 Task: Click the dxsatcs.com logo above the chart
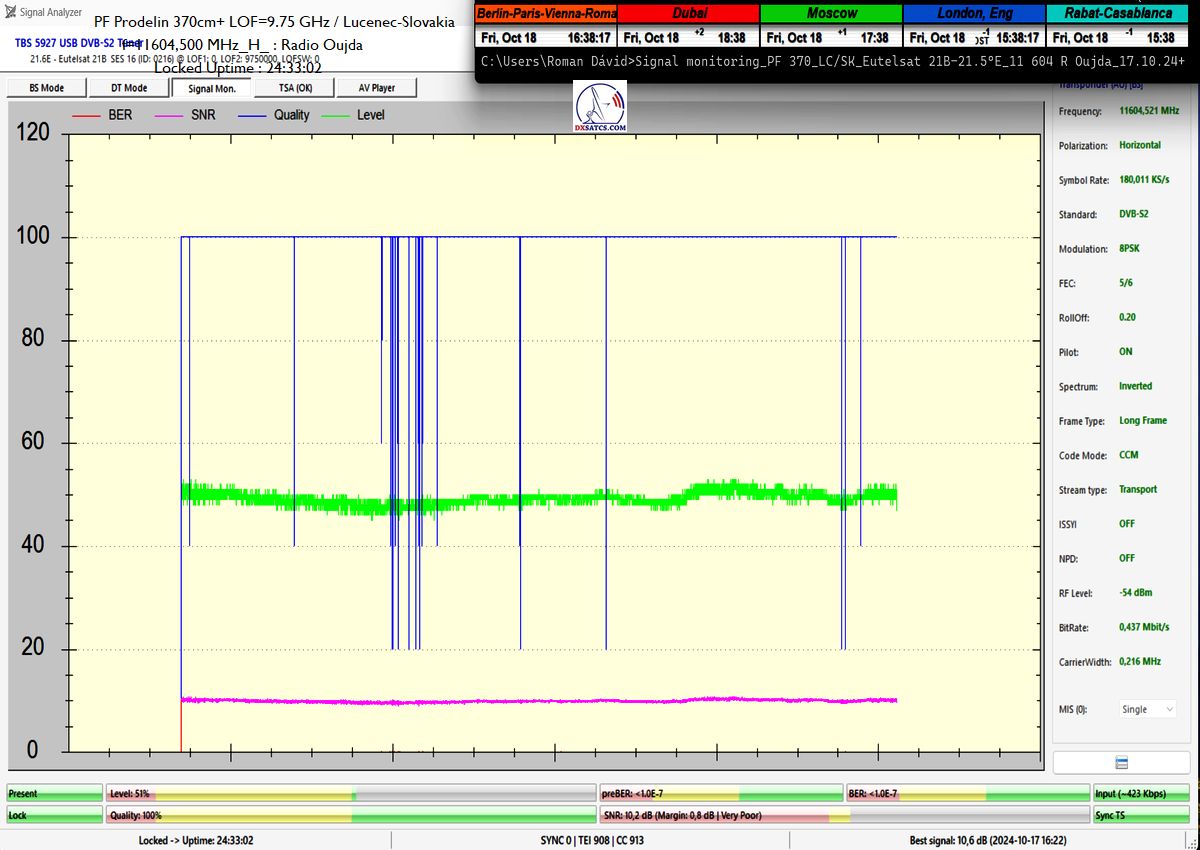601,108
